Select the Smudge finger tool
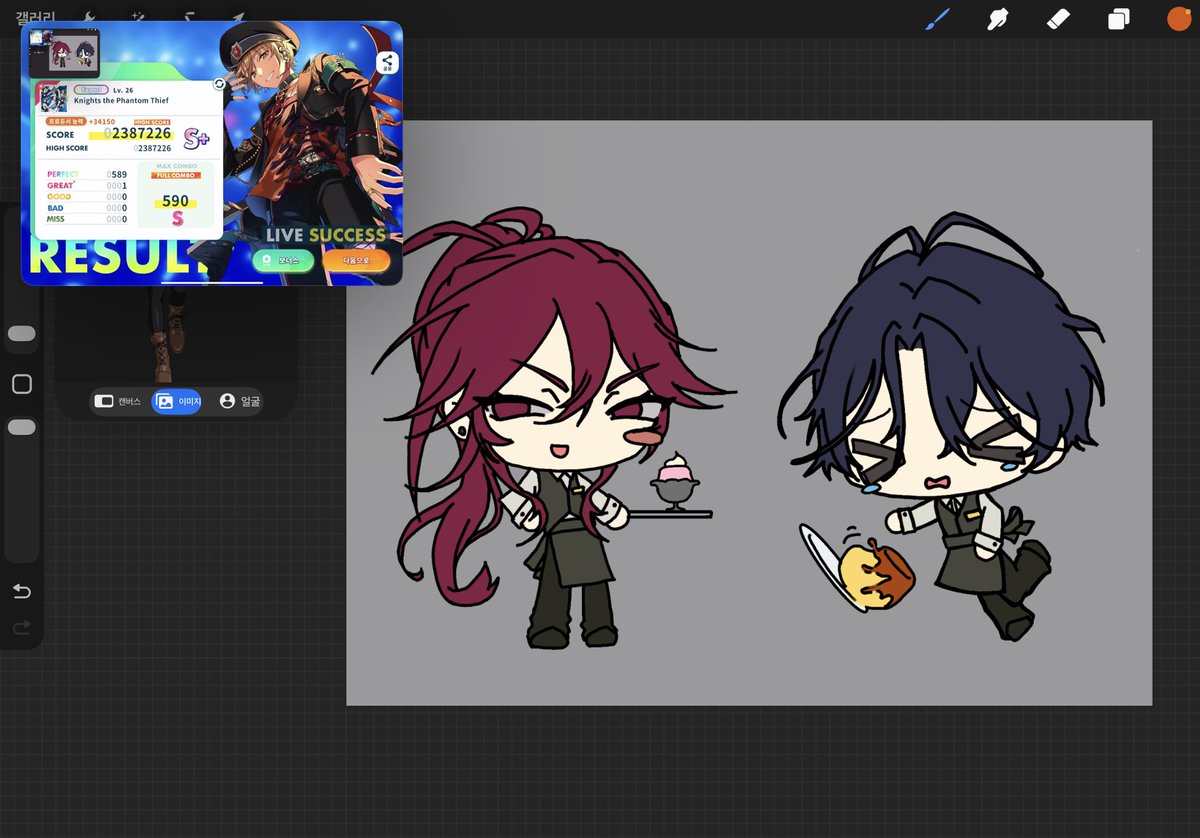 pyautogui.click(x=997, y=19)
